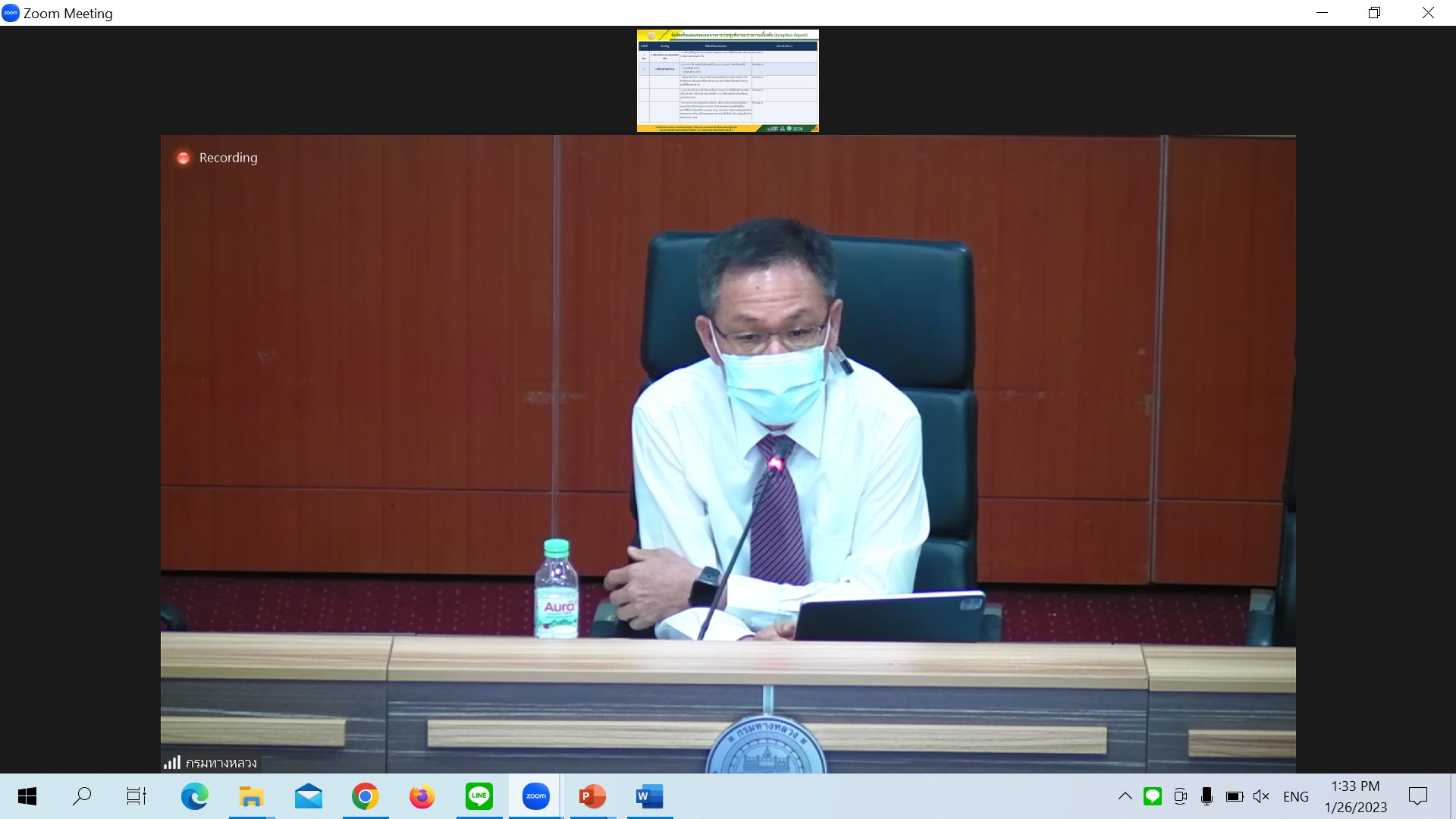Switch to Word in the taskbar
Screen dimensions: 1456x819
coord(649,796)
